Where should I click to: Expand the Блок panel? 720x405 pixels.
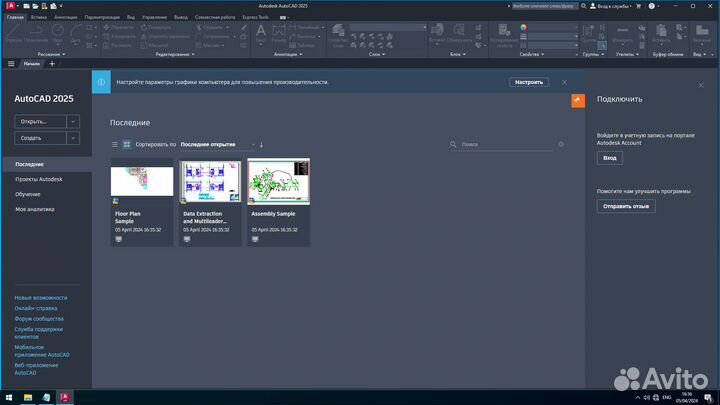coord(457,54)
